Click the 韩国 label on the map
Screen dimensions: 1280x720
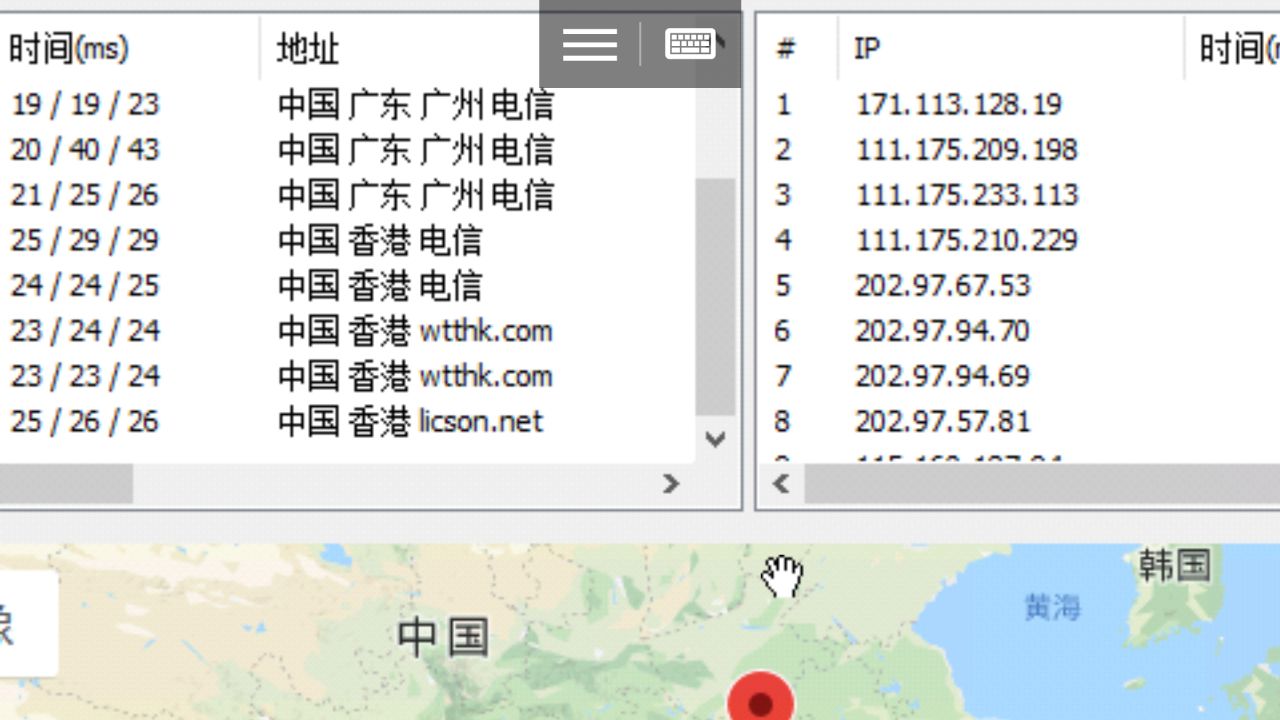[1174, 565]
